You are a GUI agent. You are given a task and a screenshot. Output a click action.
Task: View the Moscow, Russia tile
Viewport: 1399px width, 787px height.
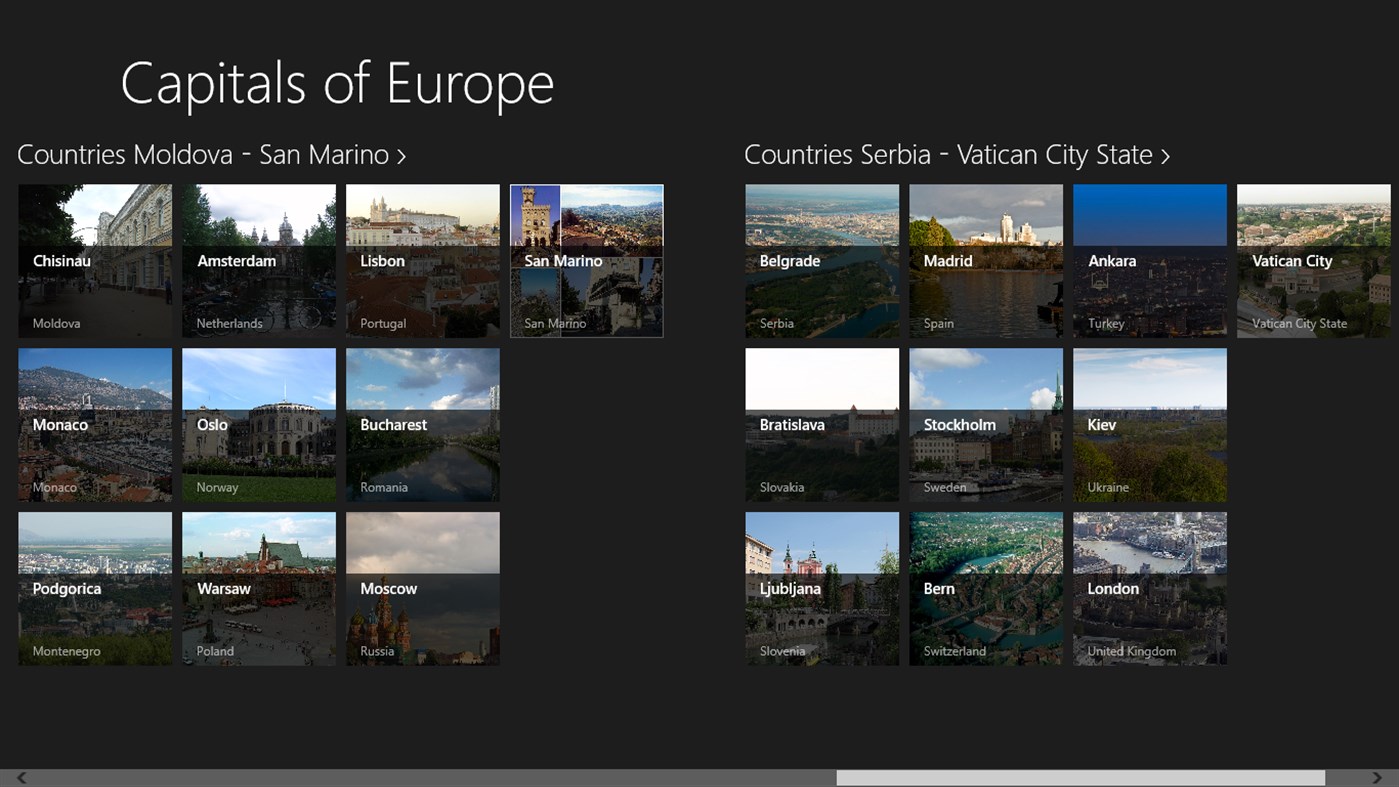422,588
